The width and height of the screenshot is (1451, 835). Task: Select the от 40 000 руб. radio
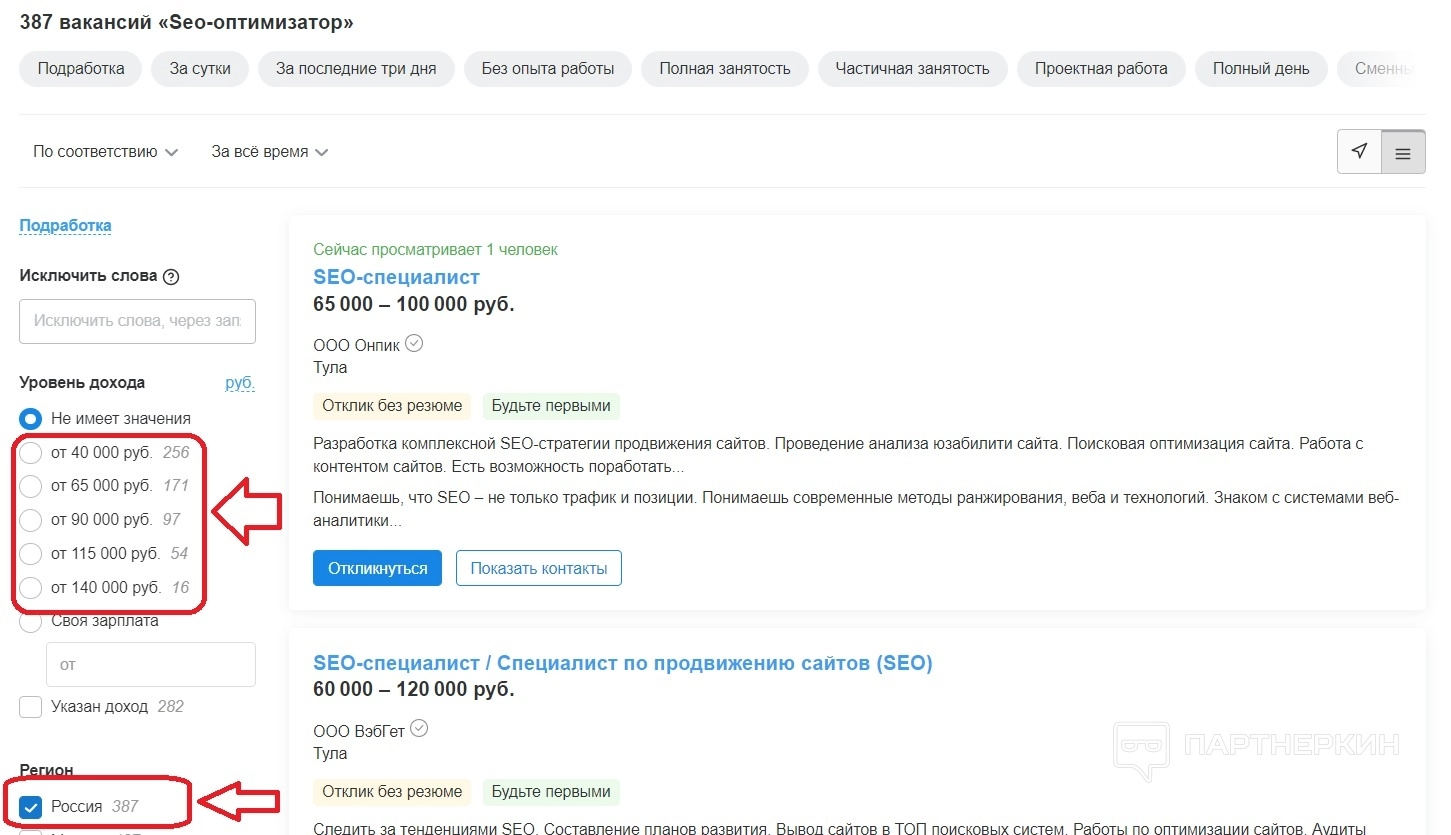pyautogui.click(x=31, y=453)
